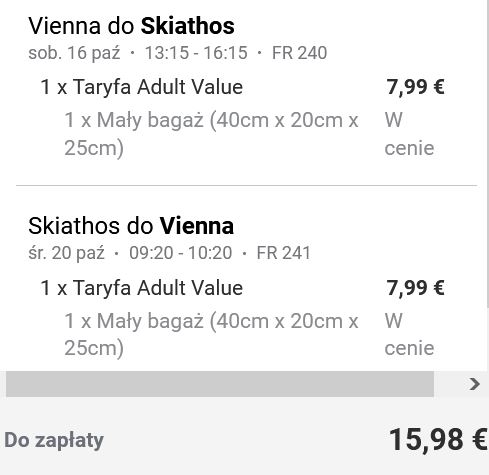The image size is (489, 475).
Task: Click the gray horizontal scrollbar thumb
Action: pos(220,384)
